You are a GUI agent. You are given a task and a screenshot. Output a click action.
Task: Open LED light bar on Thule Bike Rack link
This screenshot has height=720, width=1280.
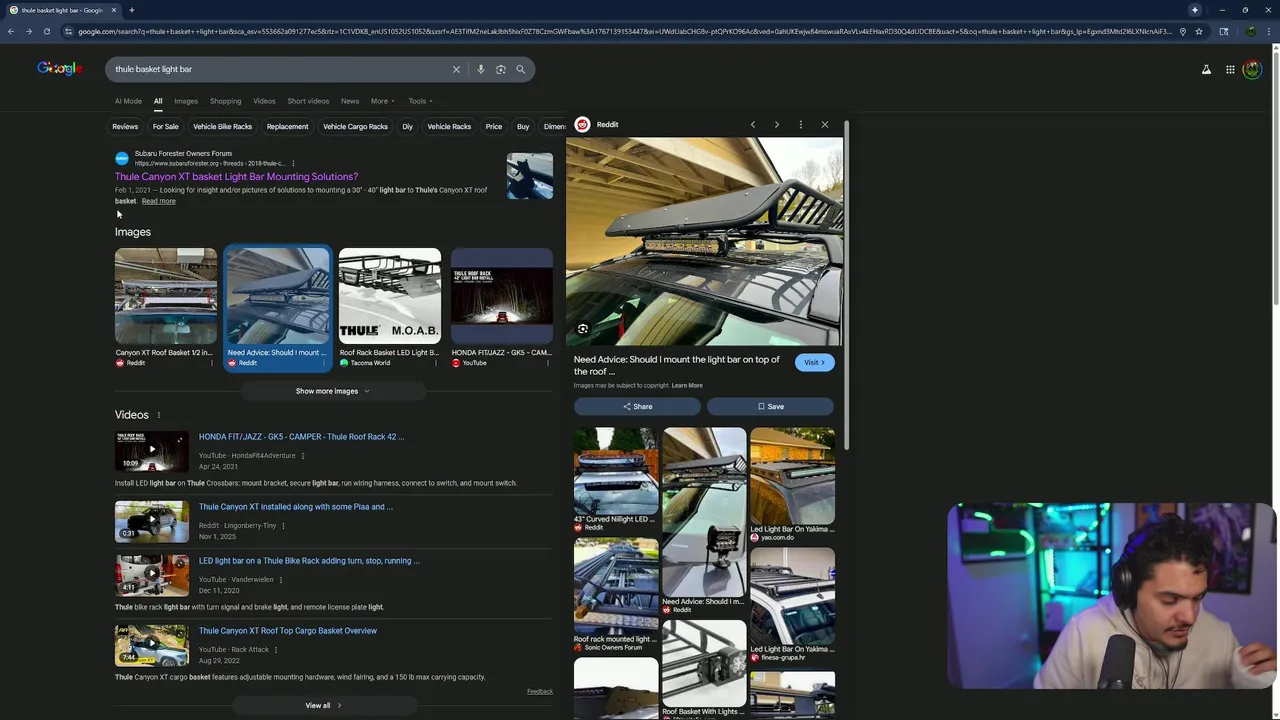point(309,561)
